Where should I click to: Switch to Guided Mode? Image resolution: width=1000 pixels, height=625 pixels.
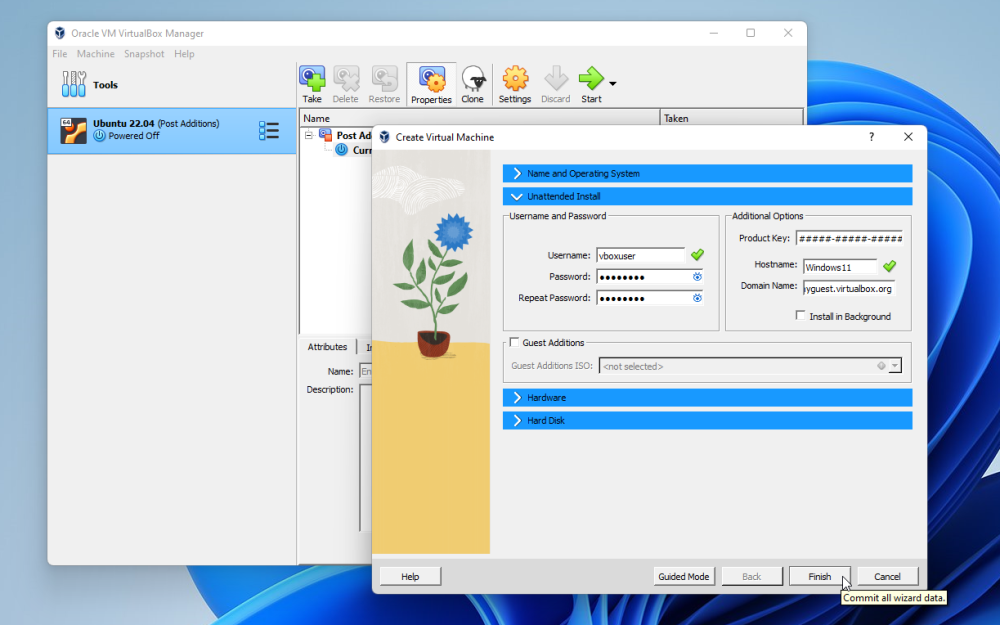[684, 576]
